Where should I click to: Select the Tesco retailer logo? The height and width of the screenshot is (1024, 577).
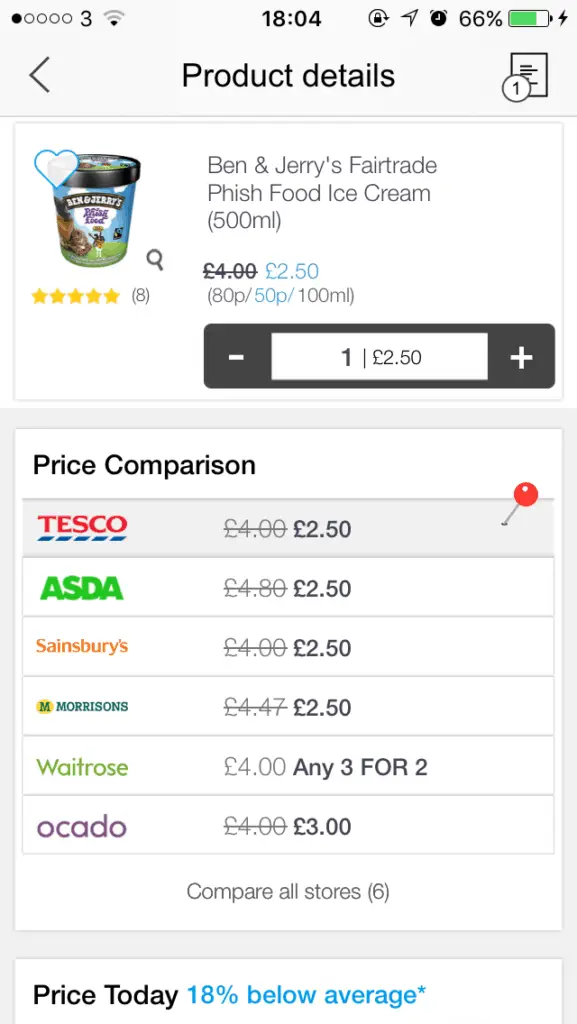pyautogui.click(x=81, y=529)
